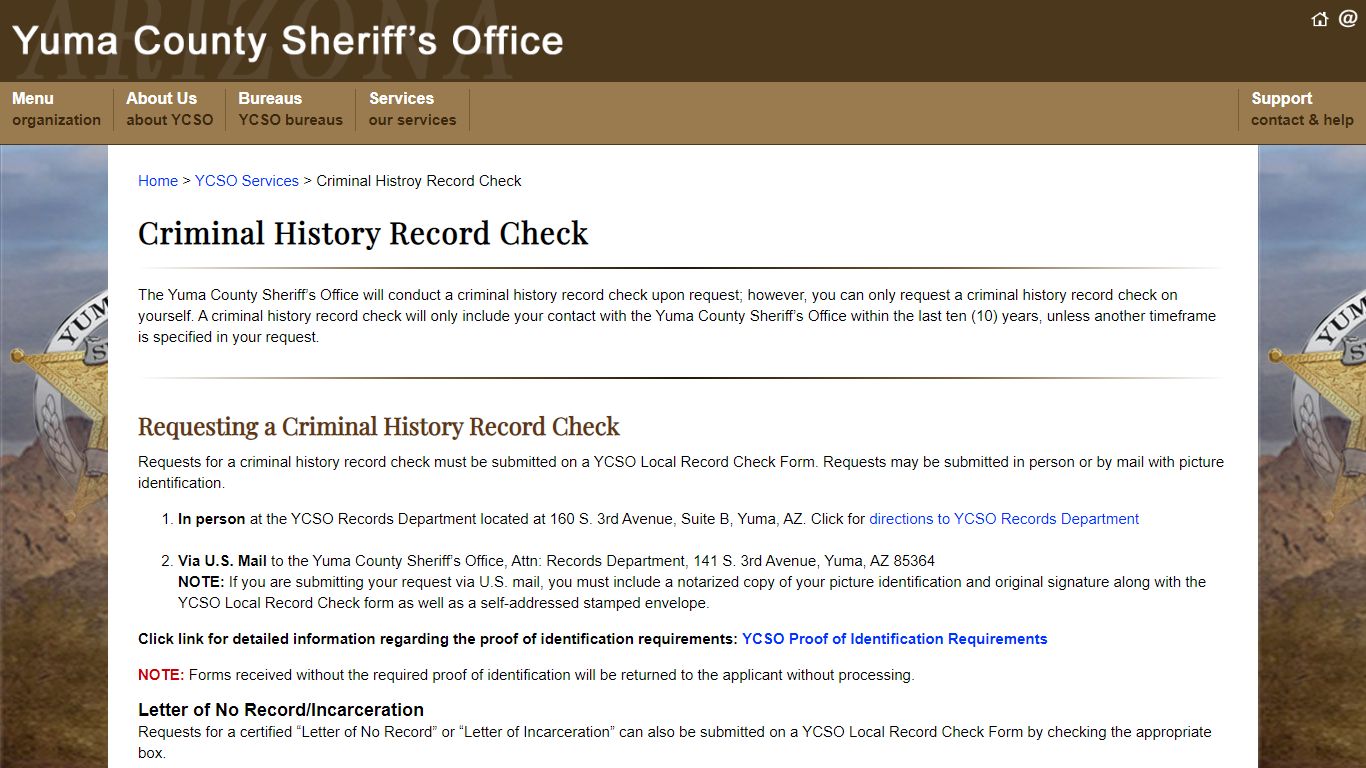Open the Bureaus YCSO bureaus menu
The height and width of the screenshot is (768, 1366).
pyautogui.click(x=290, y=109)
